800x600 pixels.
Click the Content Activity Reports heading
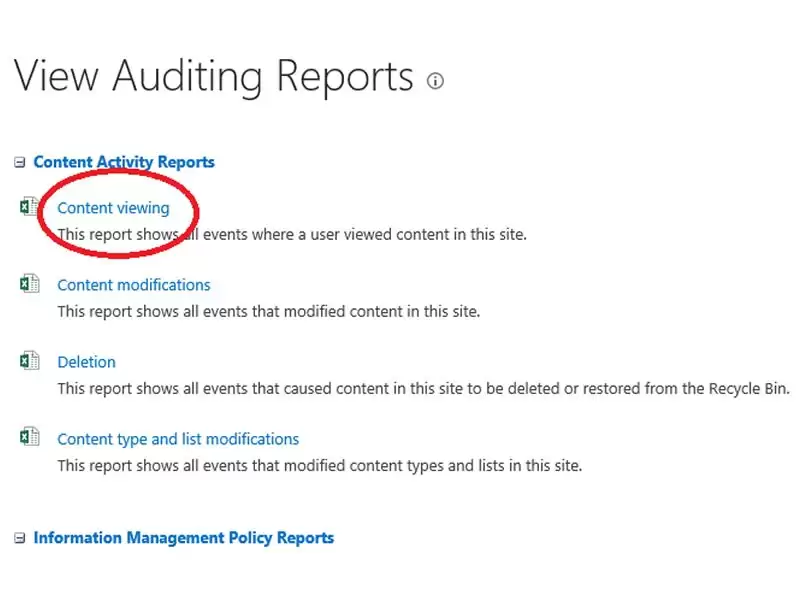click(123, 161)
